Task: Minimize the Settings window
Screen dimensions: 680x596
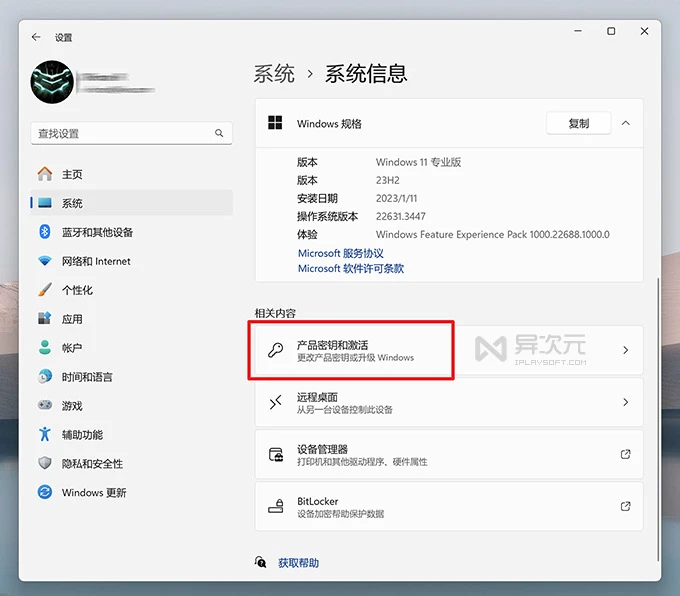Action: coord(578,31)
